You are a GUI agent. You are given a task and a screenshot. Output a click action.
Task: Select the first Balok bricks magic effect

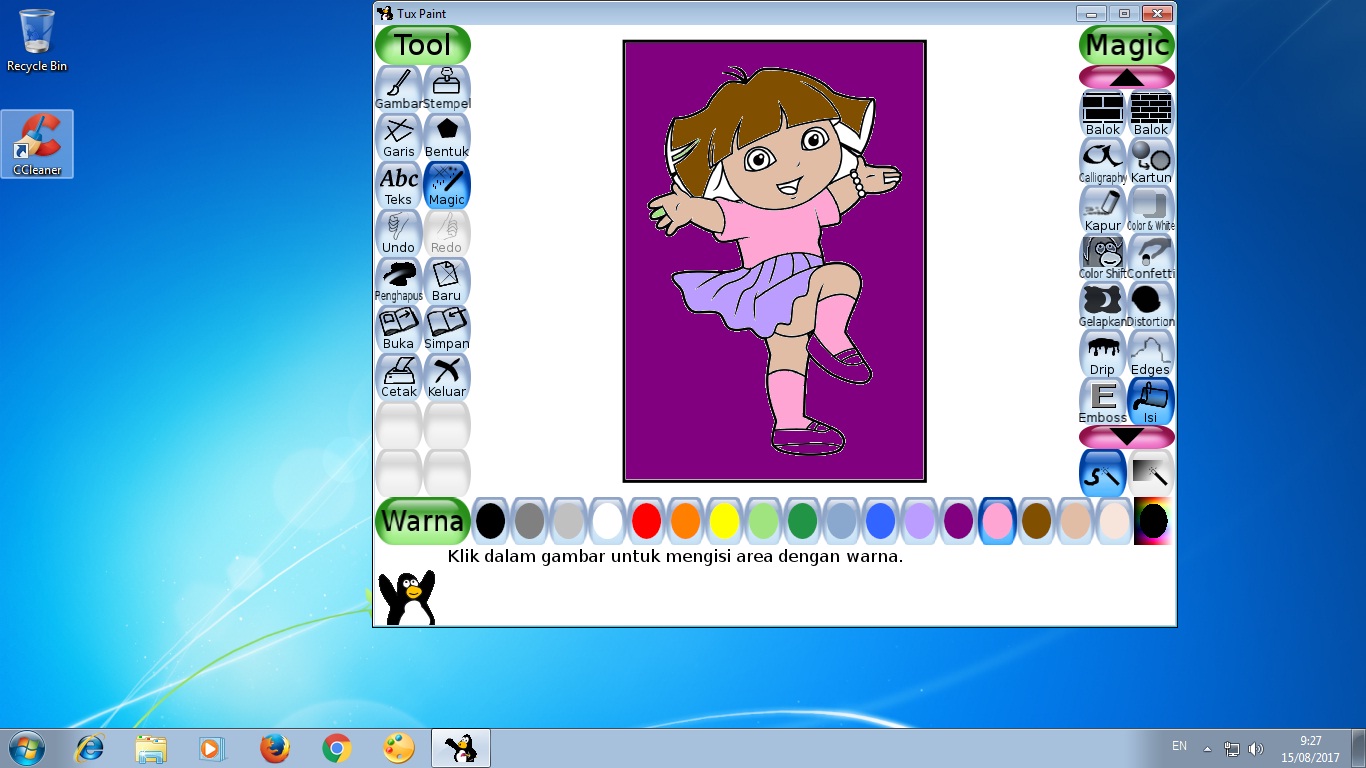click(x=1103, y=113)
